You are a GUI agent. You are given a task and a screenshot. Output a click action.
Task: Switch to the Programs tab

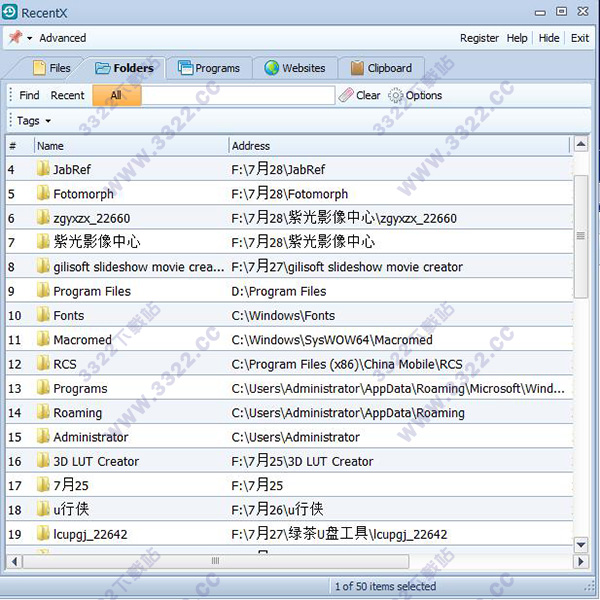(x=209, y=68)
